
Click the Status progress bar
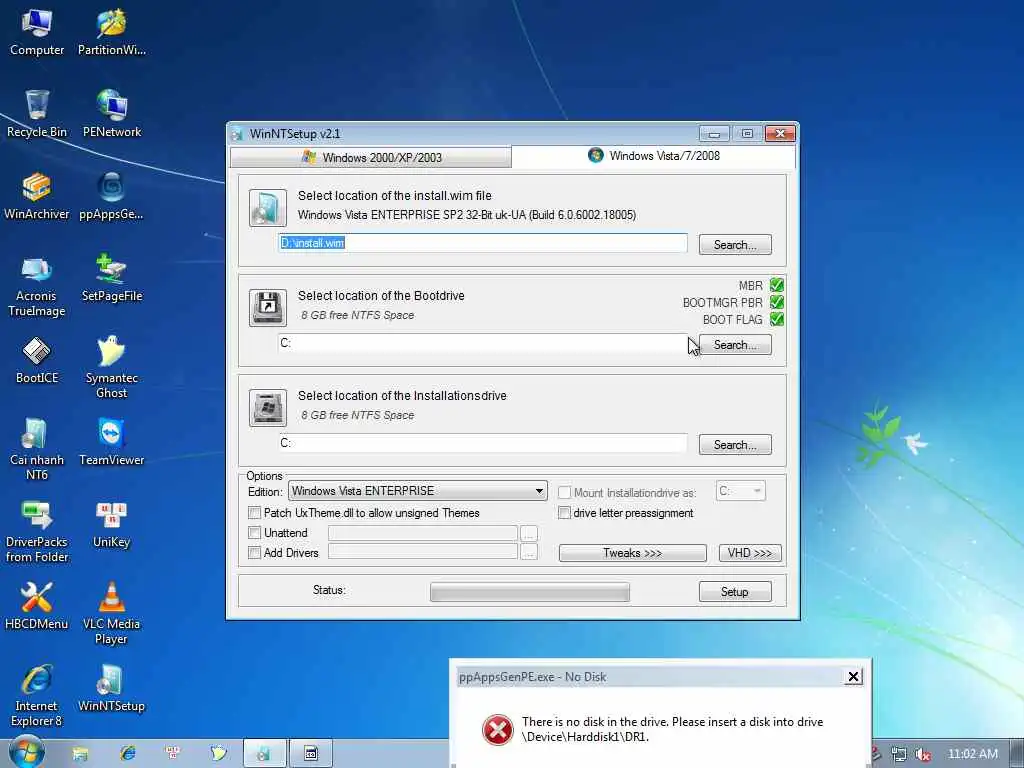[530, 592]
